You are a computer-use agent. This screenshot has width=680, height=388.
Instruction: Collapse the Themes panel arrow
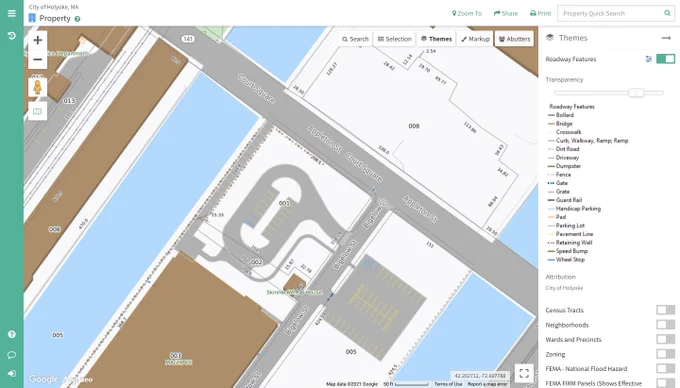[x=666, y=38]
